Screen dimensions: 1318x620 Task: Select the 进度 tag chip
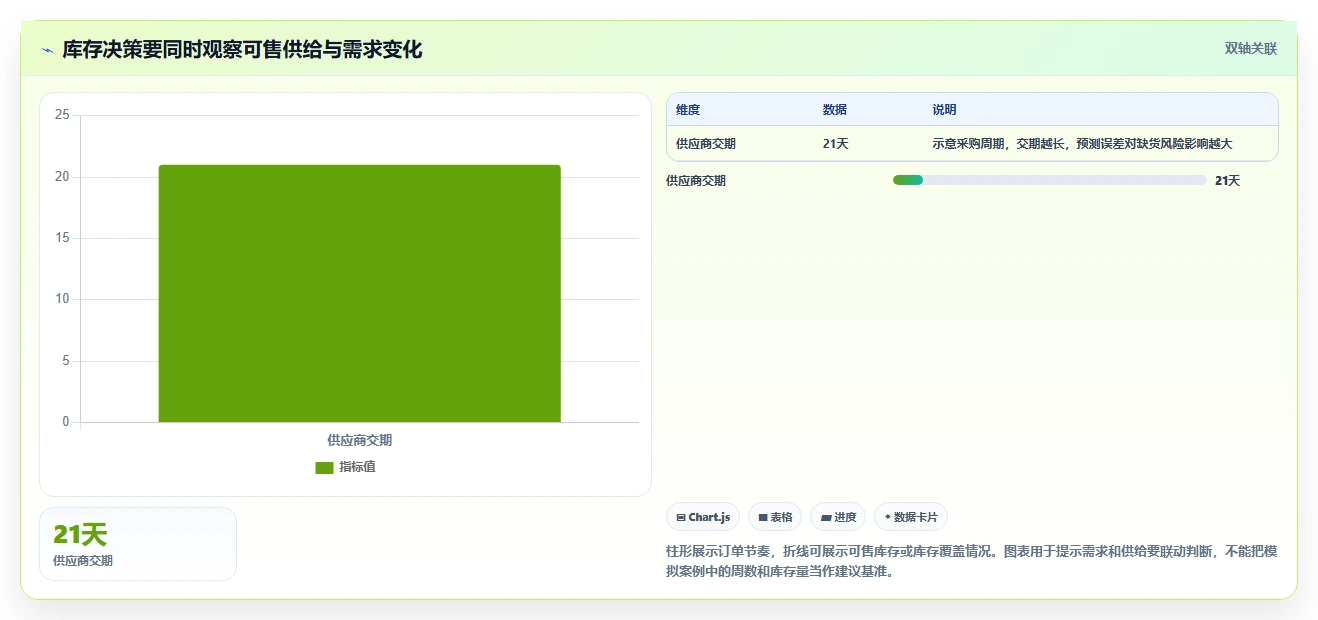pyautogui.click(x=838, y=517)
